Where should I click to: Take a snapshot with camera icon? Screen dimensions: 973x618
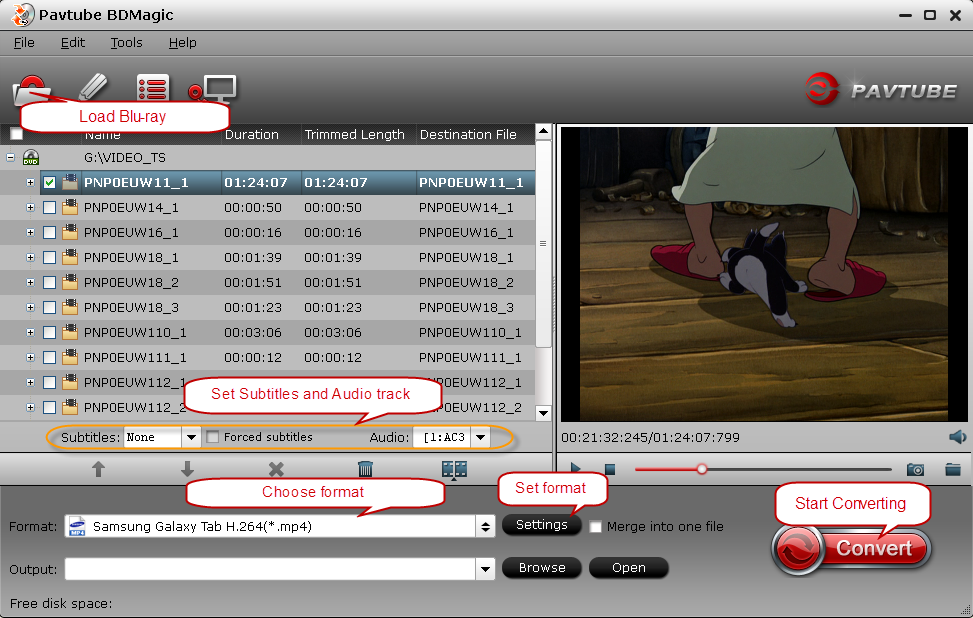[915, 470]
